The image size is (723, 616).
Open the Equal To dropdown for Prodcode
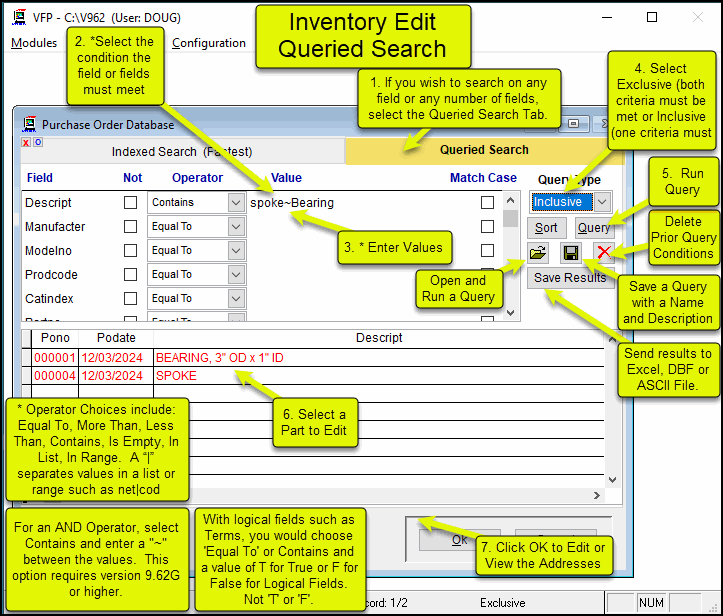(236, 274)
